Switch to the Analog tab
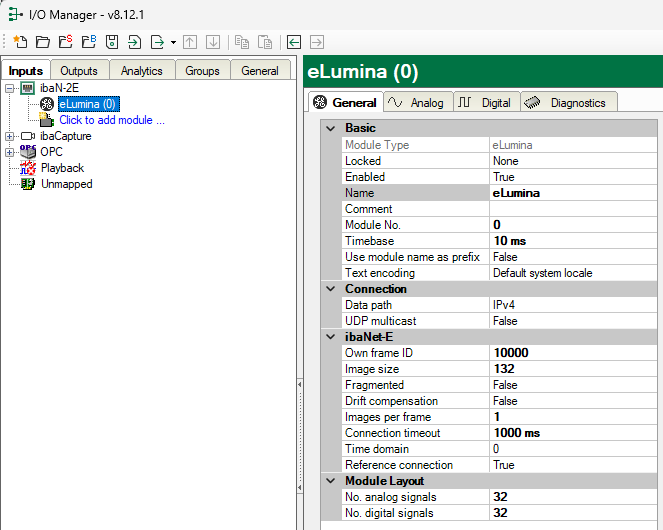 click(x=416, y=102)
